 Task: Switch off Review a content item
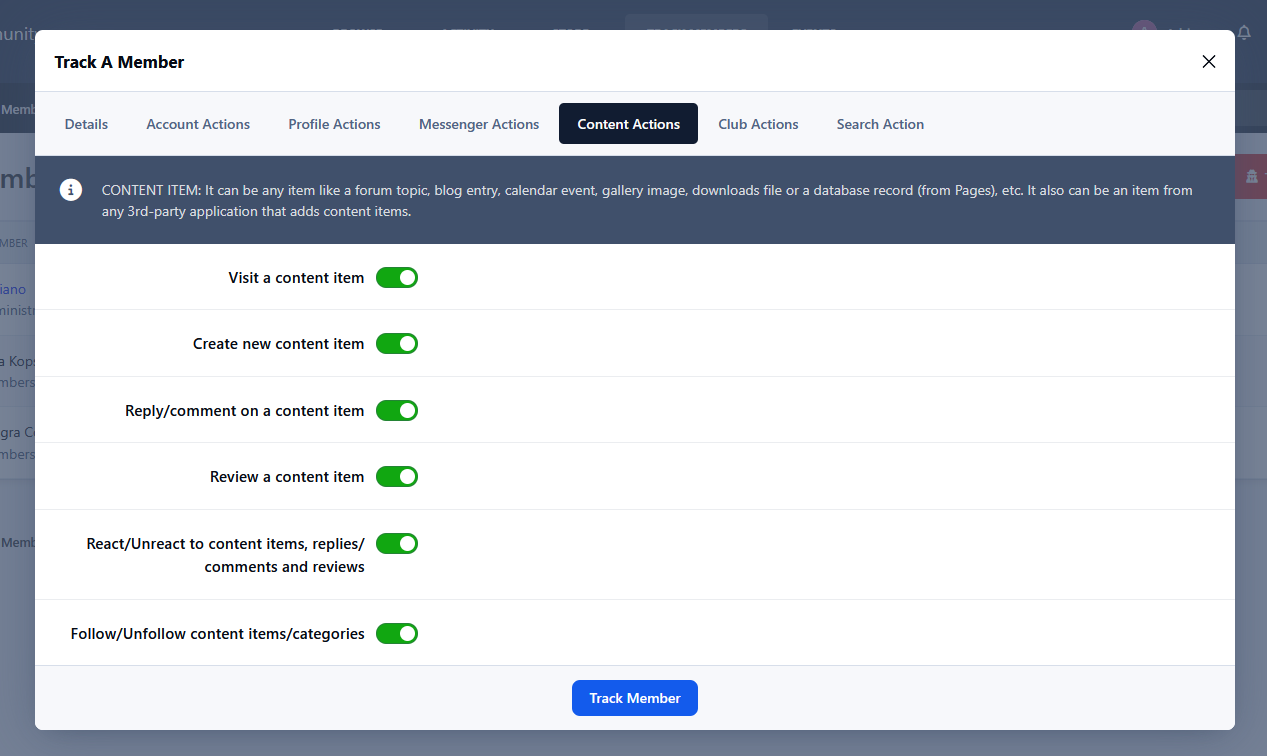point(397,477)
